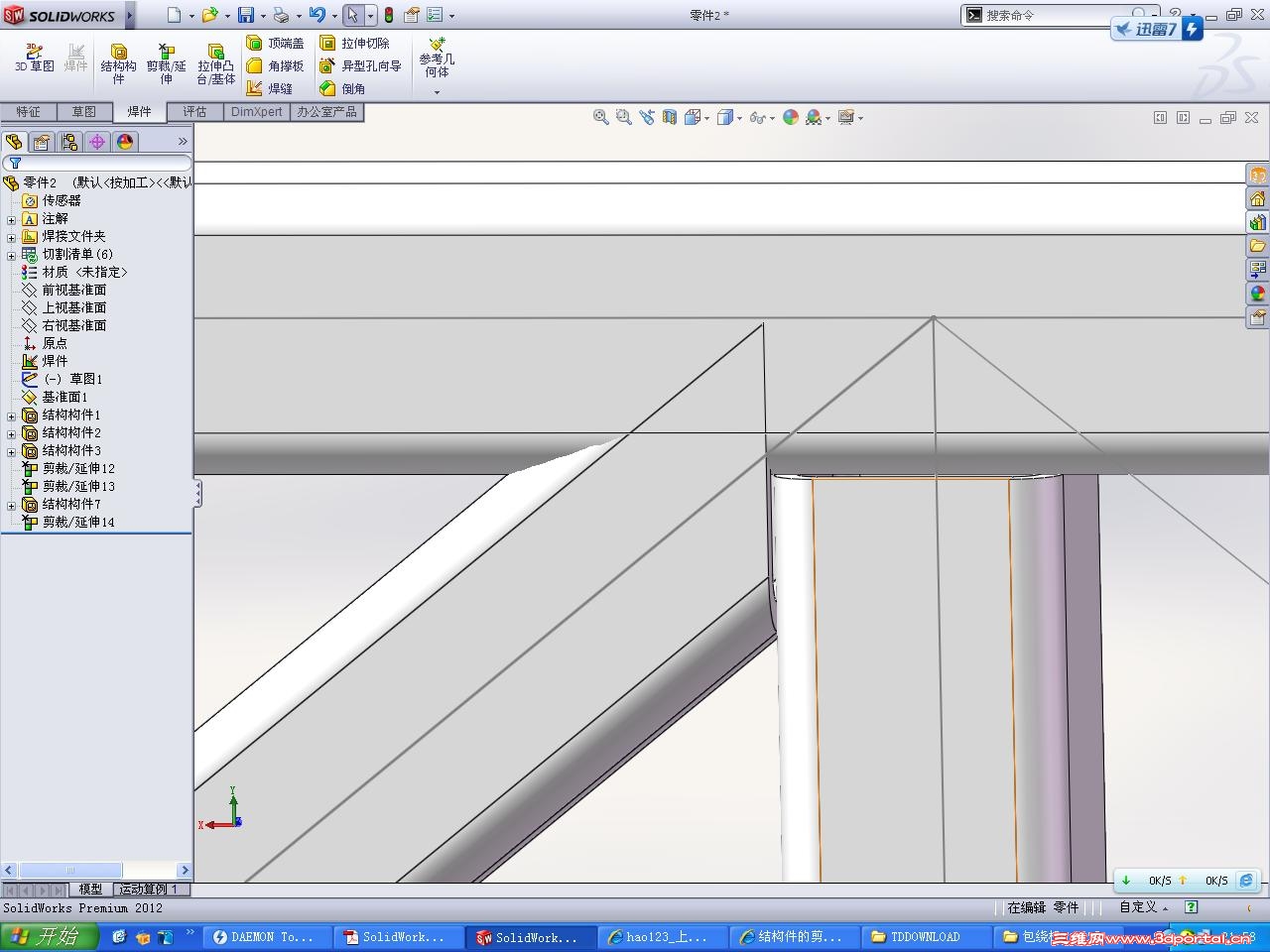Open the 办公室产品 ribbon tab
Screen dimensions: 1270x952
point(326,112)
